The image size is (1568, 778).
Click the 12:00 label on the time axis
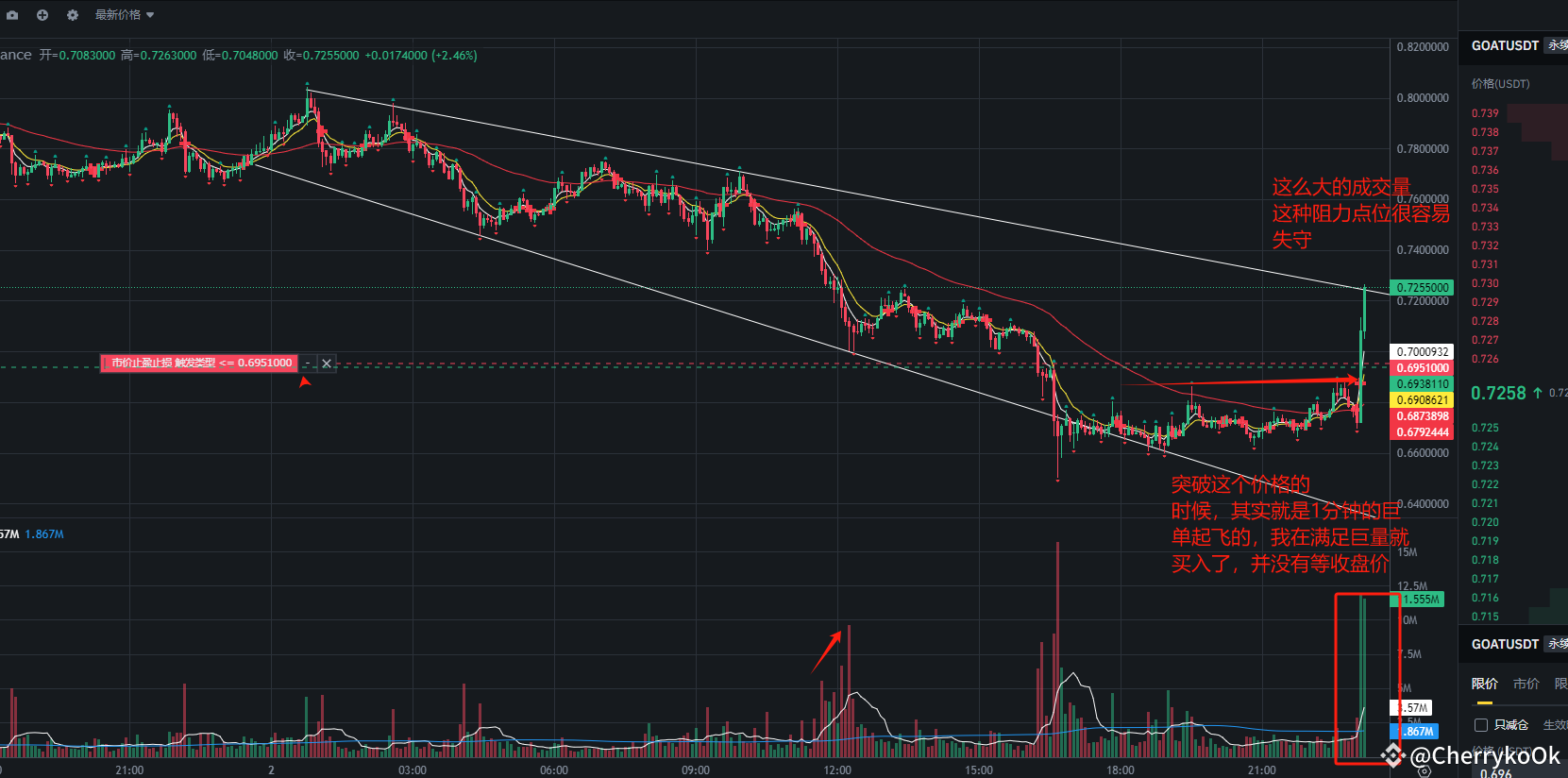(837, 770)
